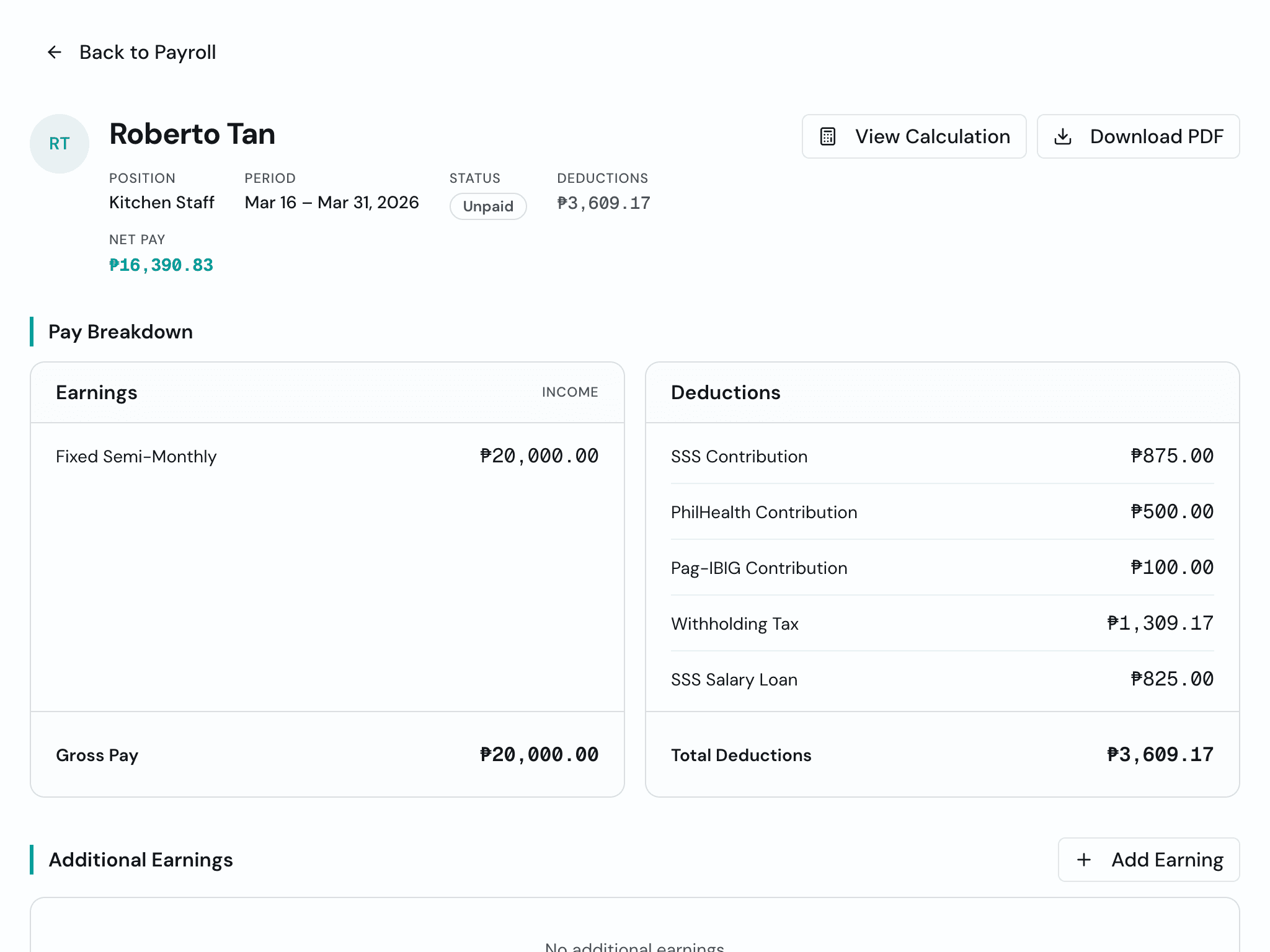
Task: Click Pag-IBIG amount ₱100.00
Action: tap(1172, 568)
